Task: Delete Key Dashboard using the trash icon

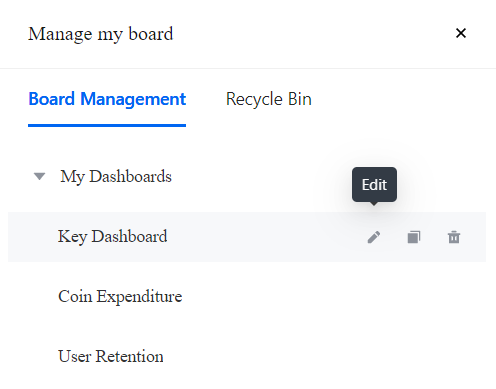Action: point(454,237)
